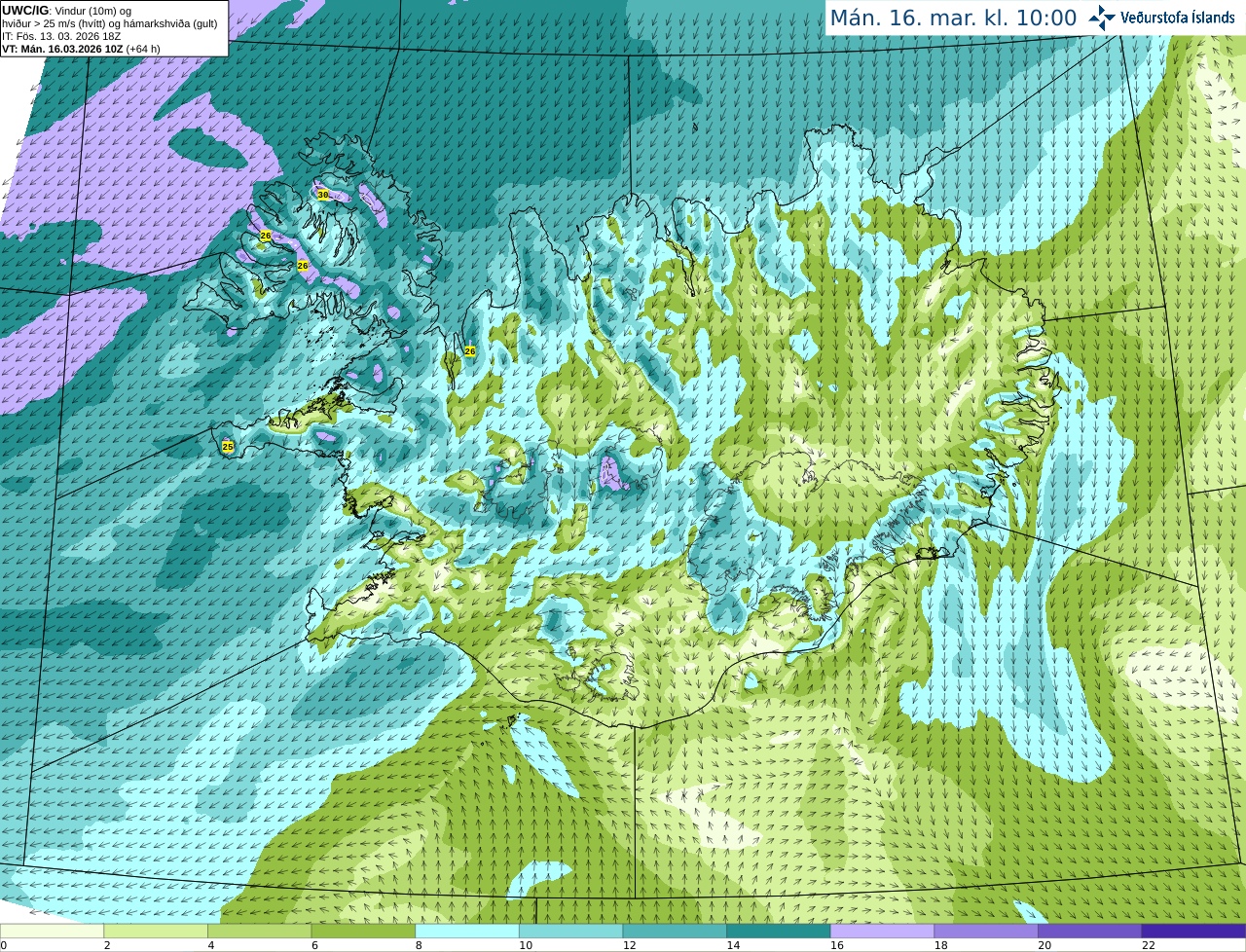Viewport: 1246px width, 952px height.
Task: Click the yellow 30 gust marker
Action: click(323, 195)
